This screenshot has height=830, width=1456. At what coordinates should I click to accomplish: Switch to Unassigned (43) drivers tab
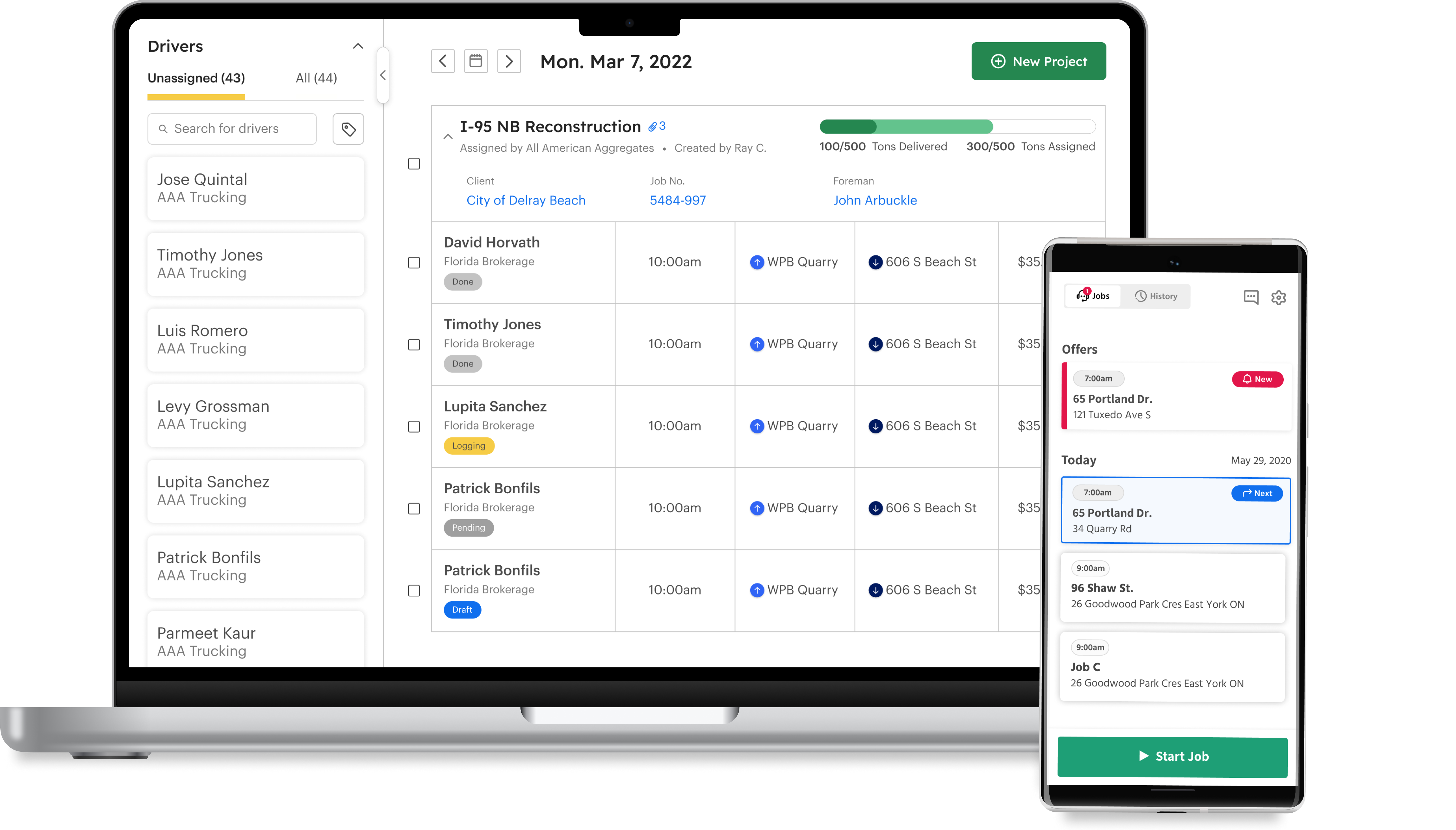point(196,78)
